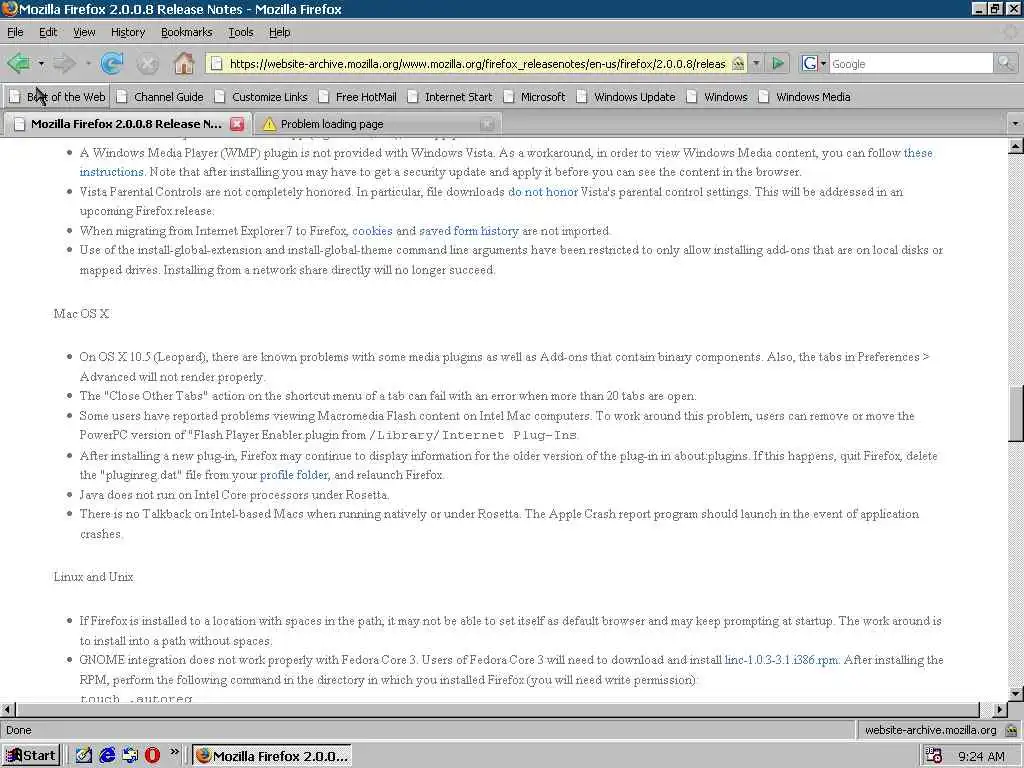Screen dimensions: 1024x768
Task: Click the Stop loading button
Action: point(148,63)
